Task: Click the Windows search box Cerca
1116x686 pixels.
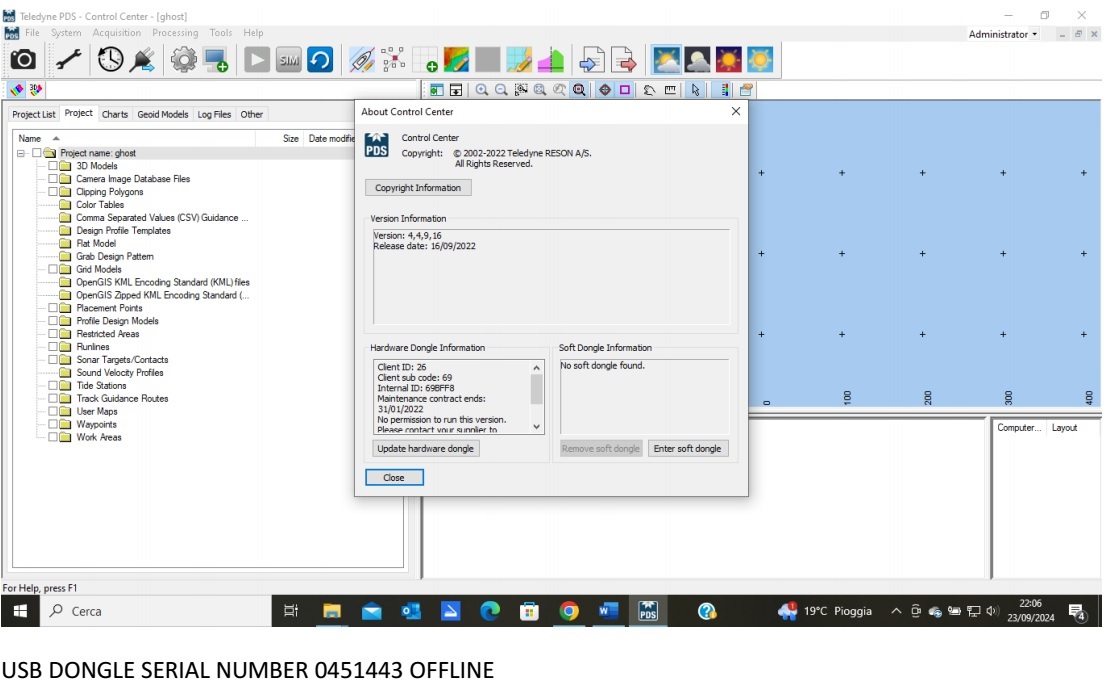Action: (x=150, y=611)
